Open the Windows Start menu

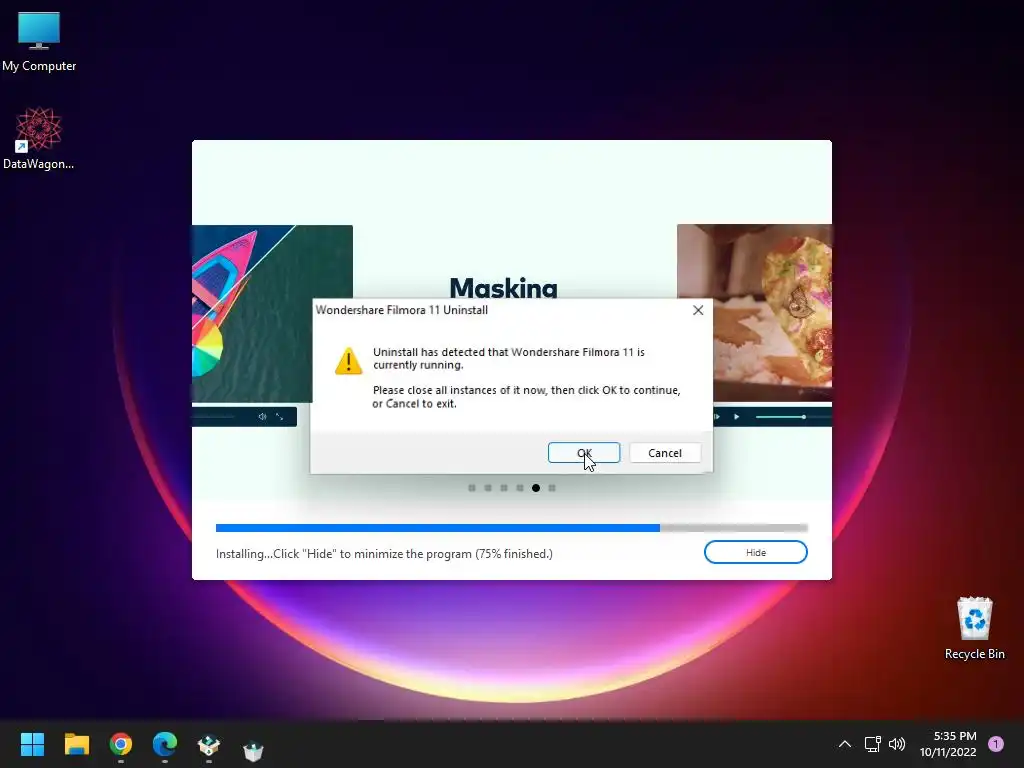tap(32, 744)
